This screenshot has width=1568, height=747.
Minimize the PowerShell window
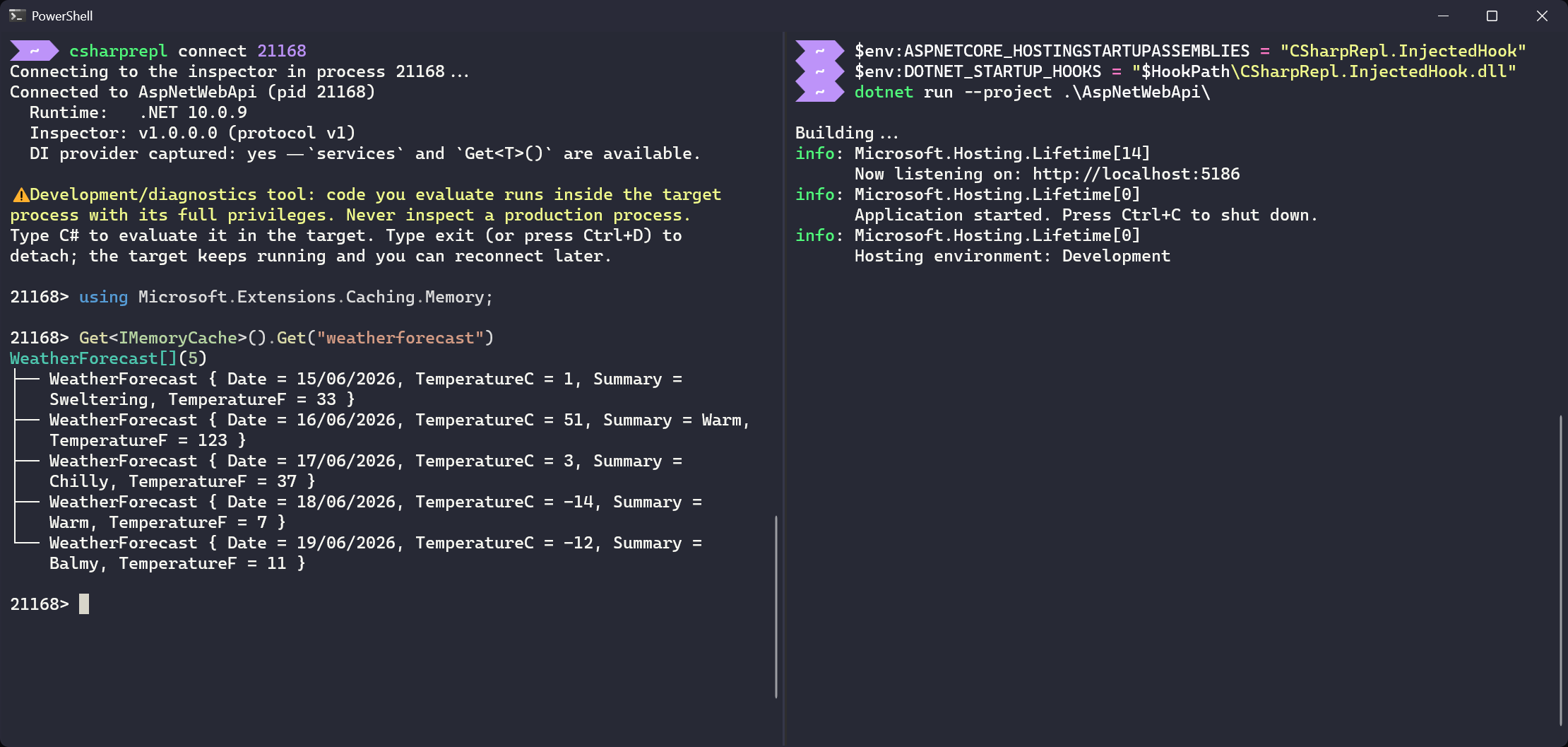tap(1443, 16)
